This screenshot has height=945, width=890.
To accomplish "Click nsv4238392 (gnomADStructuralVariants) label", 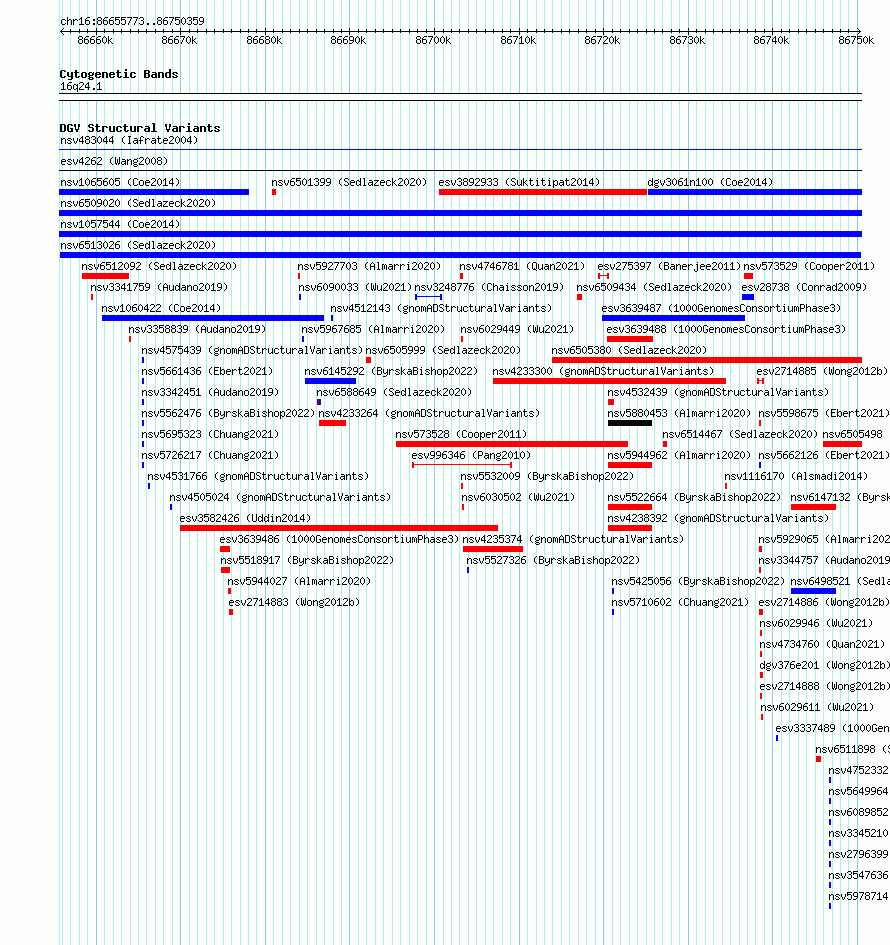I will [x=718, y=519].
